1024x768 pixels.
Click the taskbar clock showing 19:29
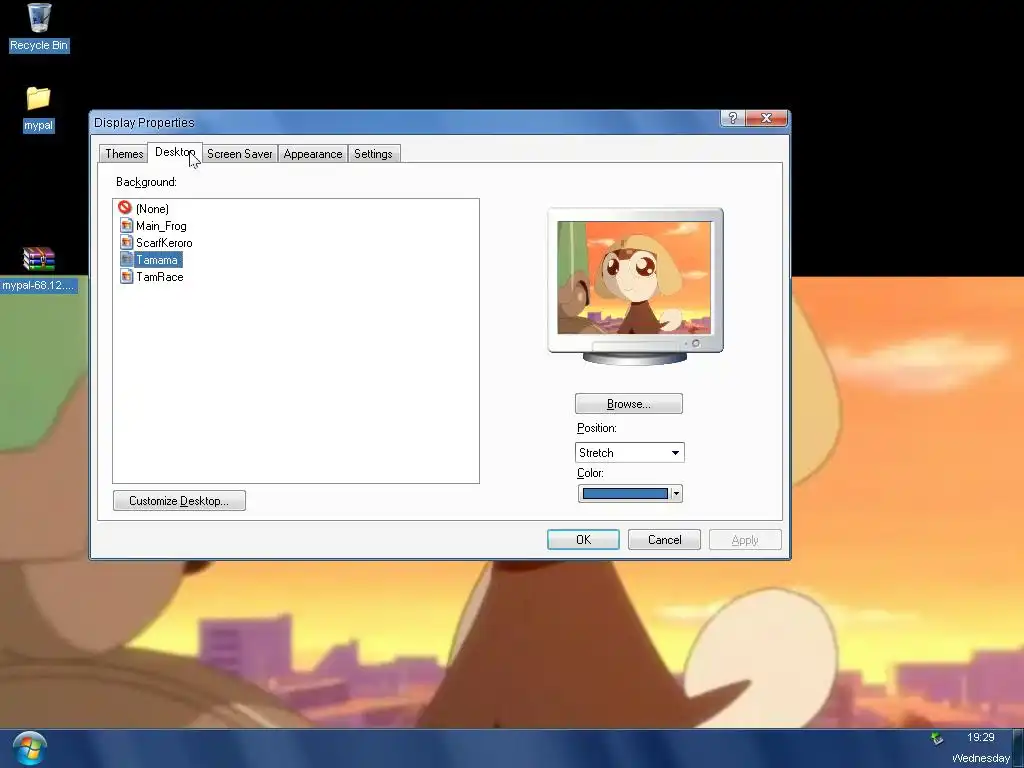(980, 737)
